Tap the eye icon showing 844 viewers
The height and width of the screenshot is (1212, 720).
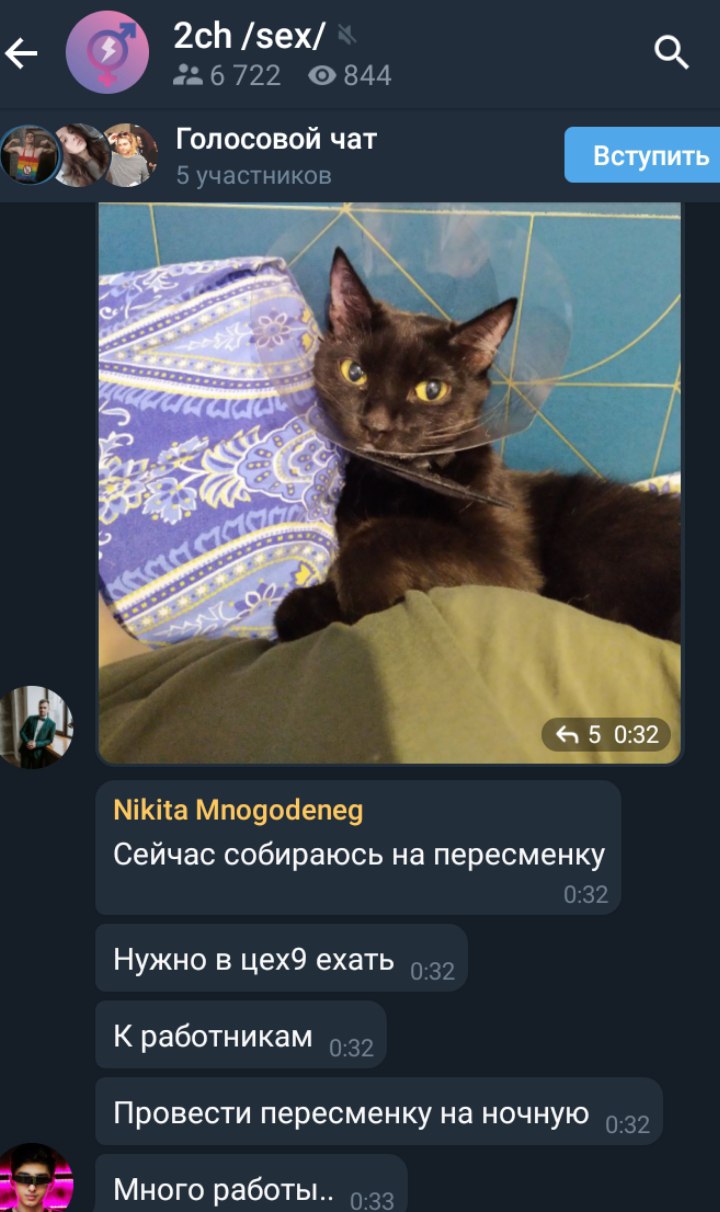click(322, 75)
